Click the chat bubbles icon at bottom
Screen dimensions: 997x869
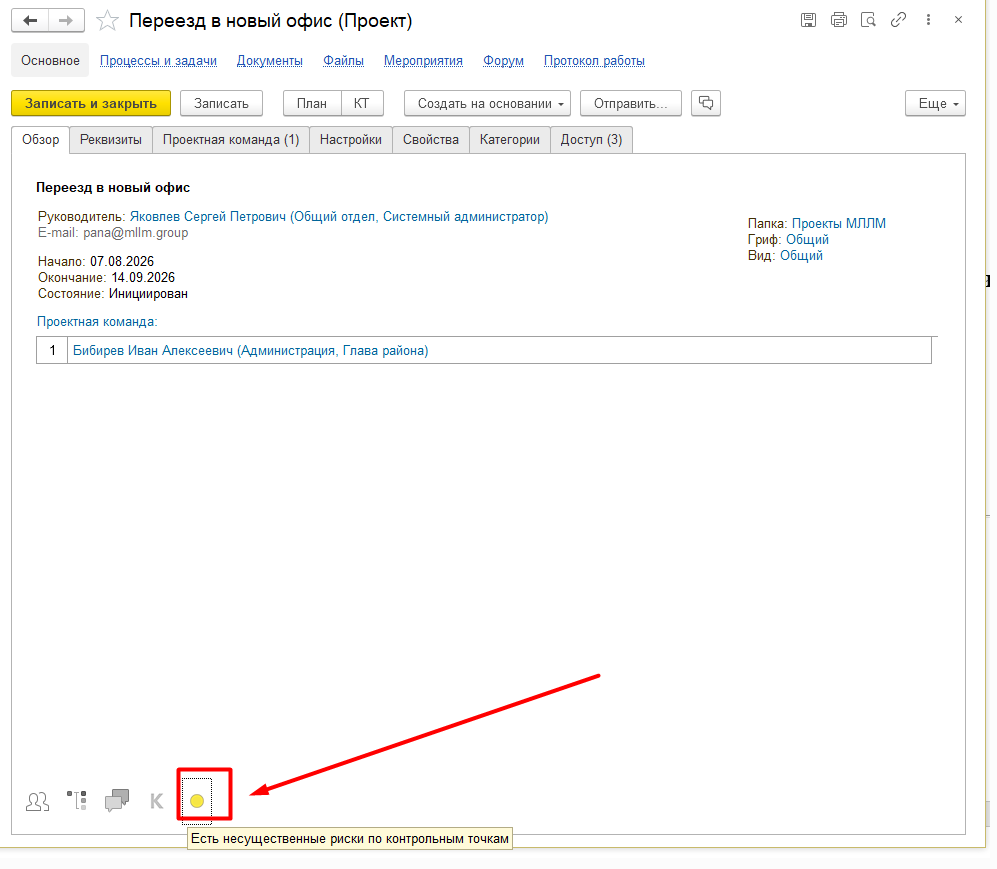[117, 800]
